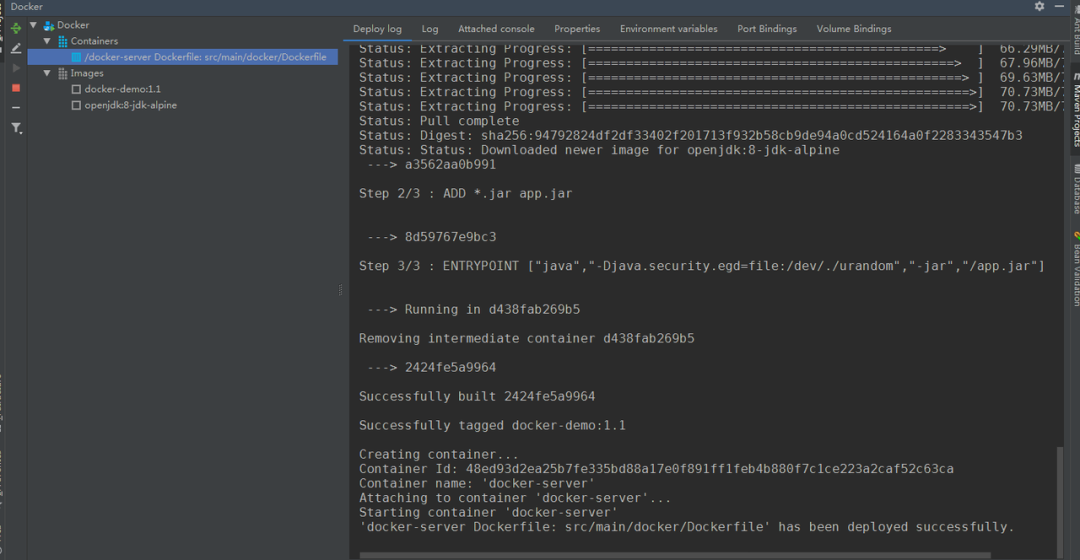Click 'Downloaded newer image for openjdk:8-jdk-alpine' line
Viewport: 1080px width, 560px height.
(599, 150)
